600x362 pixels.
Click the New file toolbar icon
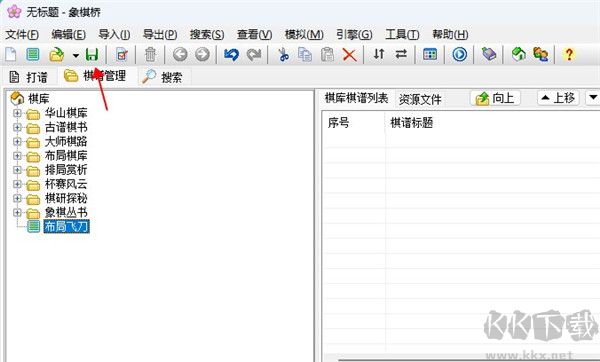coord(11,54)
